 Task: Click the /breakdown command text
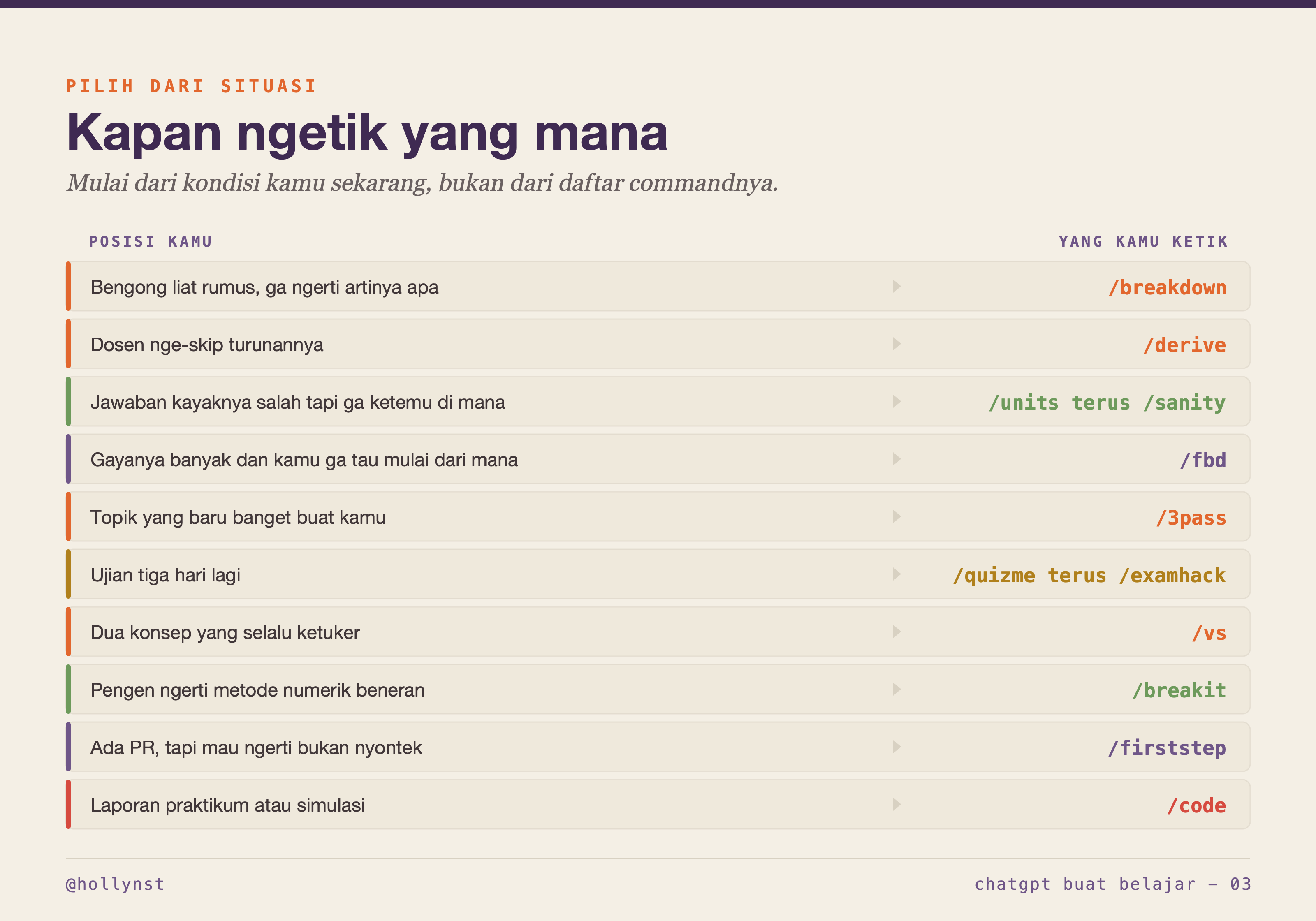1167,287
